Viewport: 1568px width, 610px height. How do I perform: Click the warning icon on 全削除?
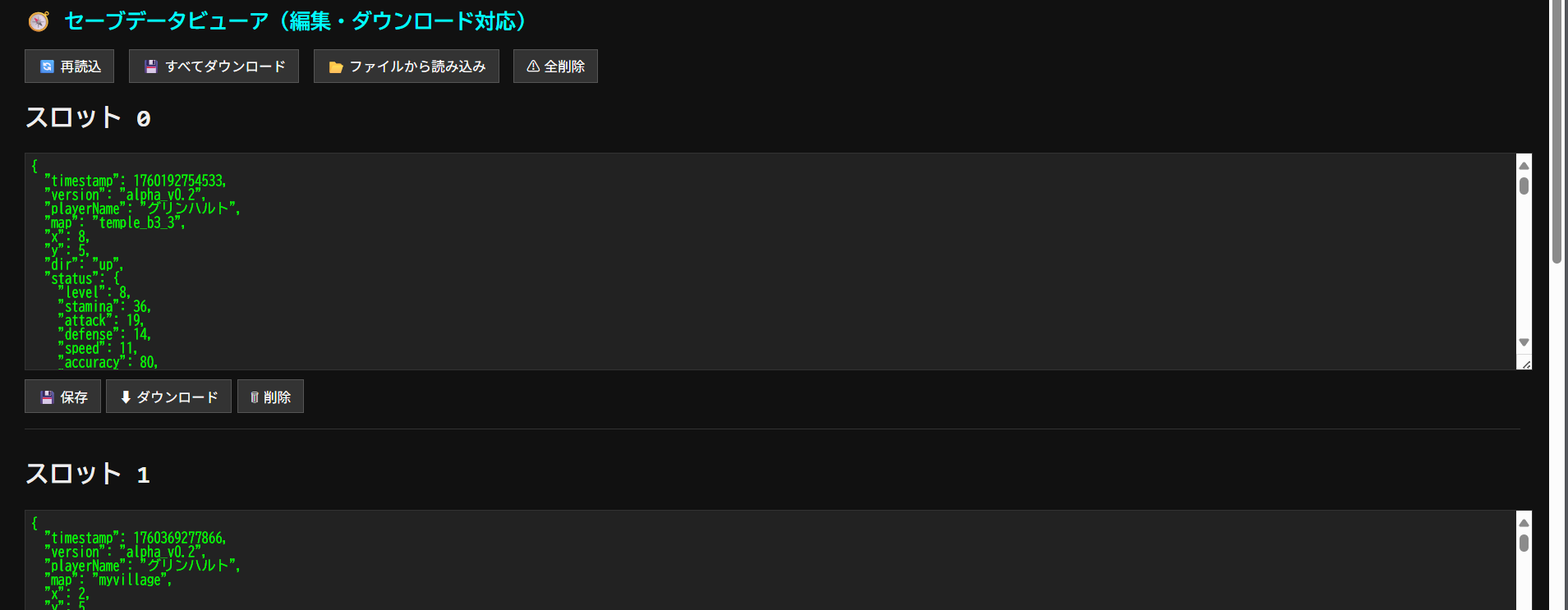click(x=533, y=67)
